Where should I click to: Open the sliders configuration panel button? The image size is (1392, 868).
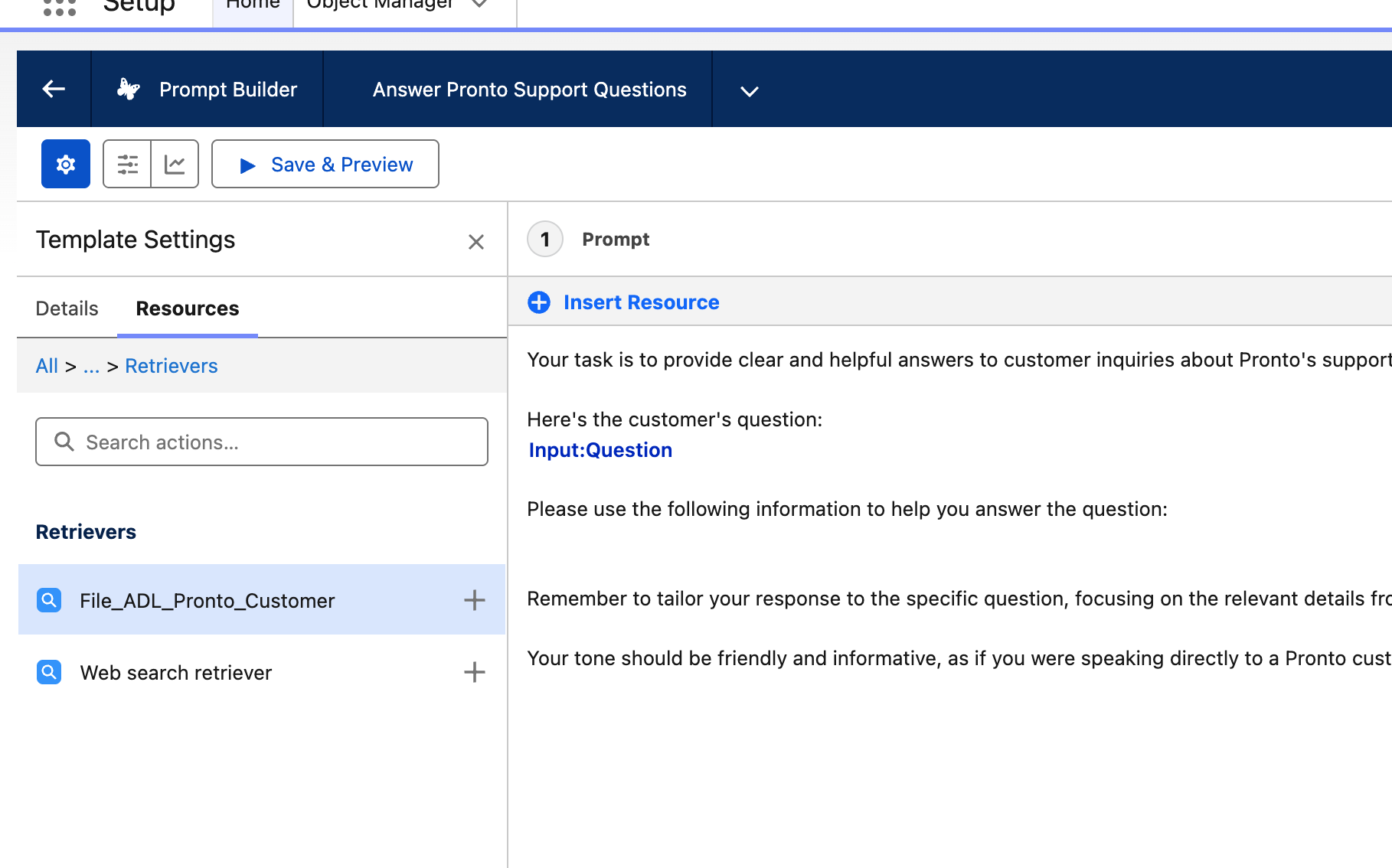pos(127,164)
